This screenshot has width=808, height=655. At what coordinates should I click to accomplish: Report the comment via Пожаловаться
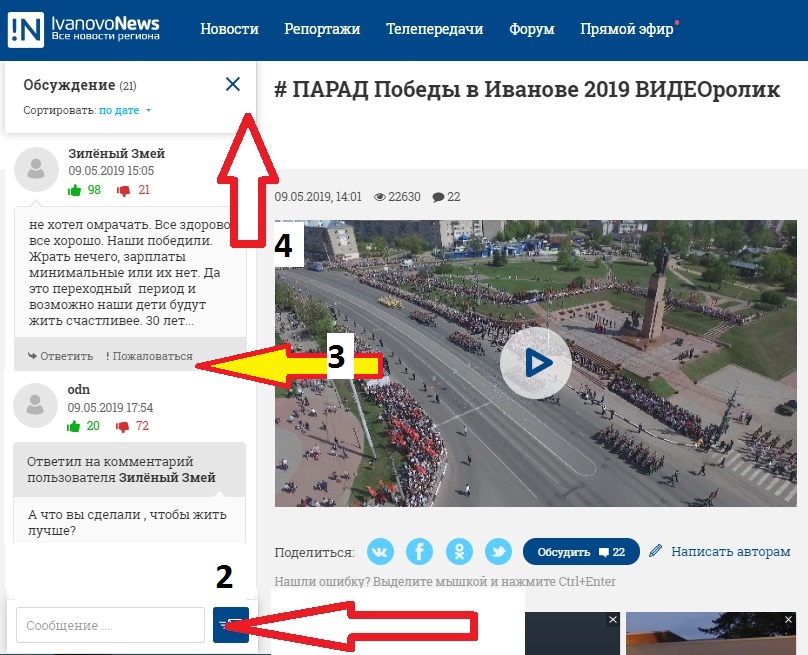tap(149, 356)
